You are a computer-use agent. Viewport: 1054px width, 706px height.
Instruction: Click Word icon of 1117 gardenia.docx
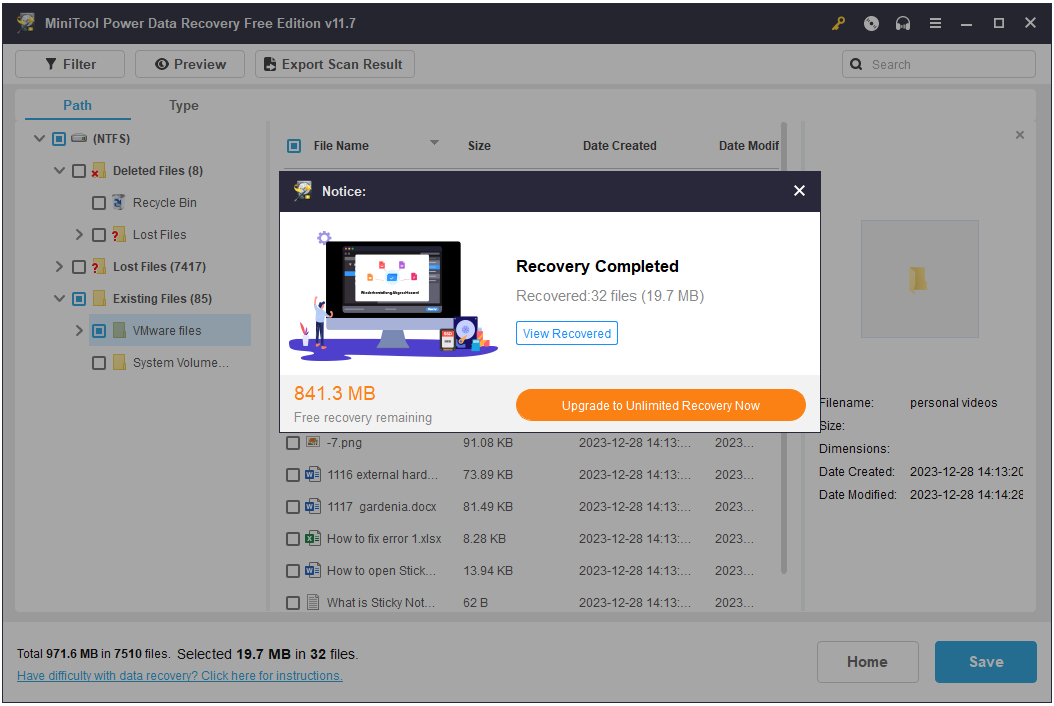313,506
